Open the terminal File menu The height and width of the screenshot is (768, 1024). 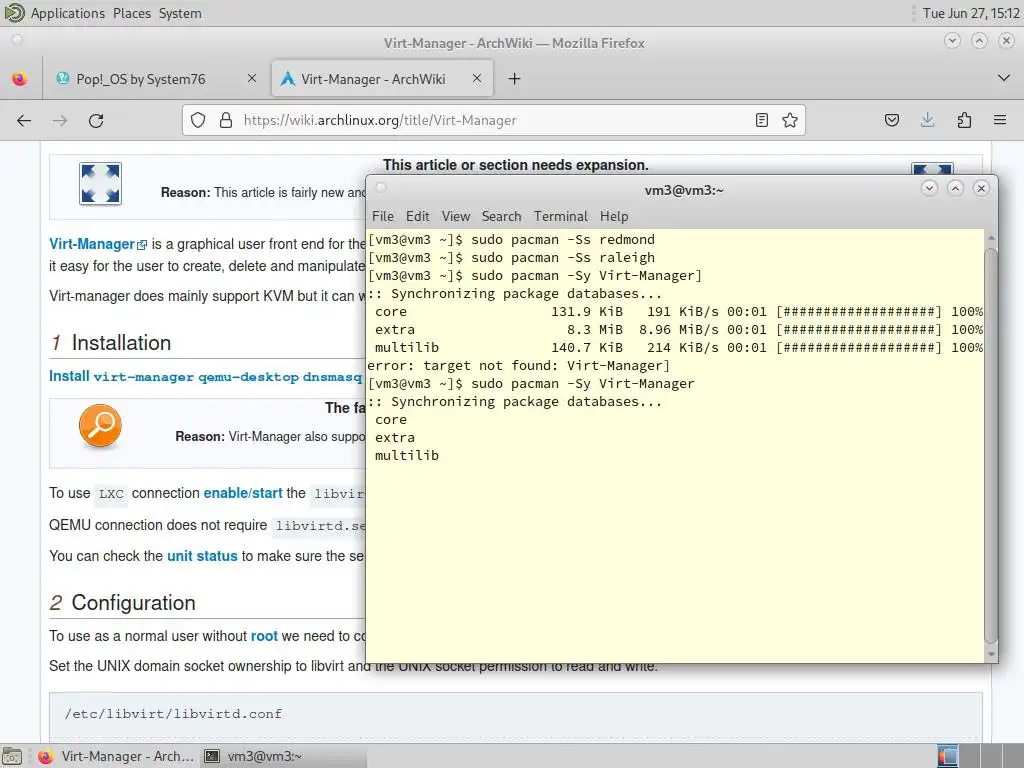[x=383, y=216]
